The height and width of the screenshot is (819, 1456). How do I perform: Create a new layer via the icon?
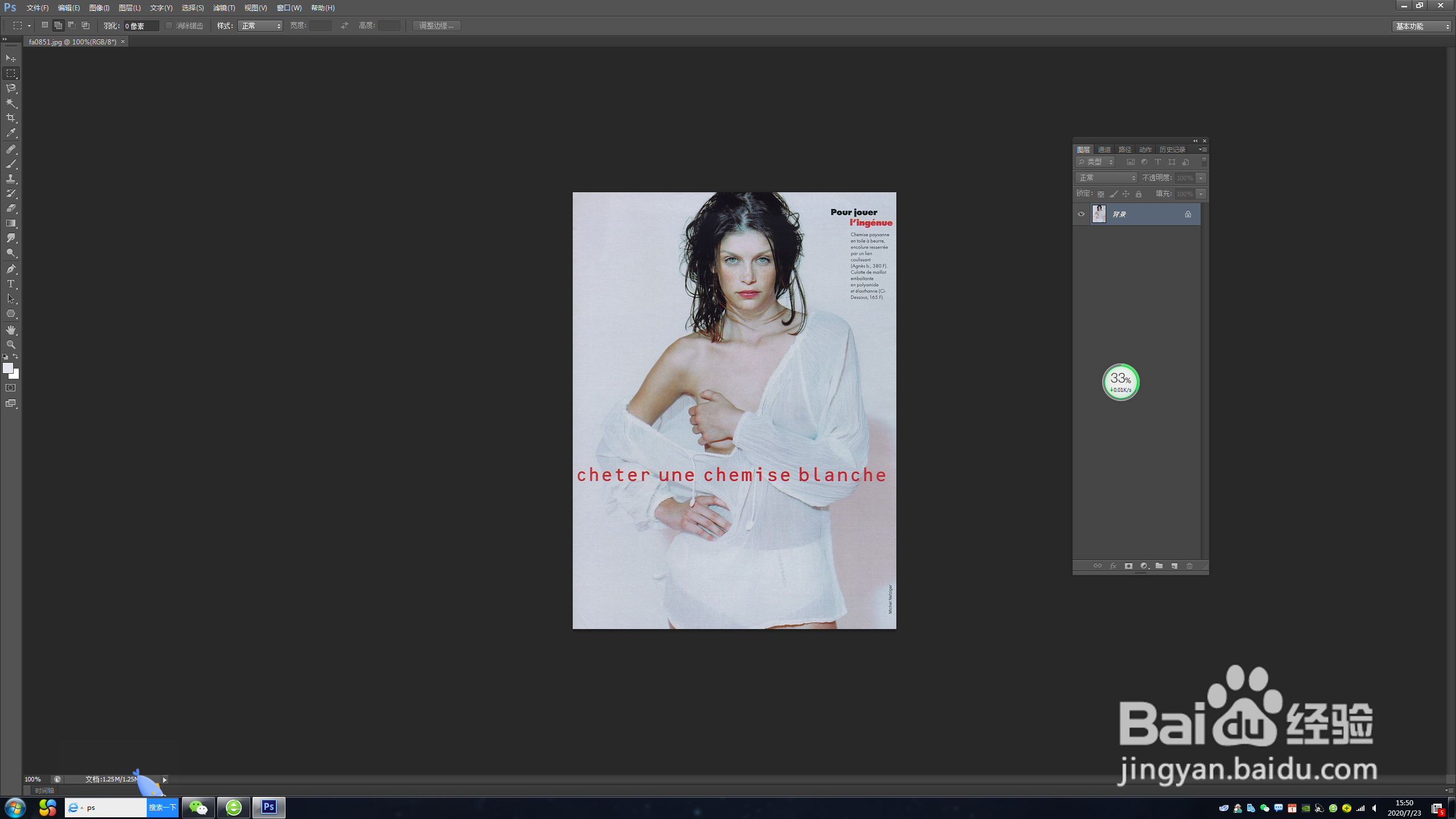point(1174,566)
